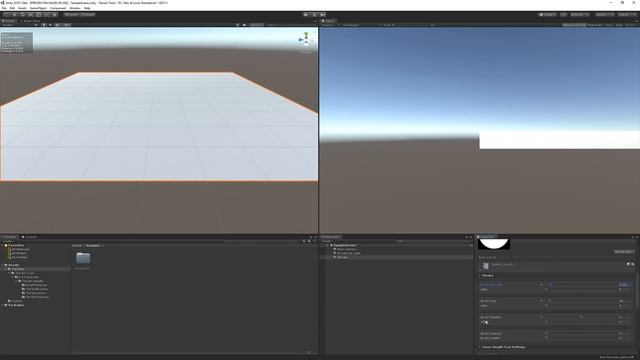Toggle Mute Audio in Game view
The image size is (640, 360).
(x=596, y=25)
